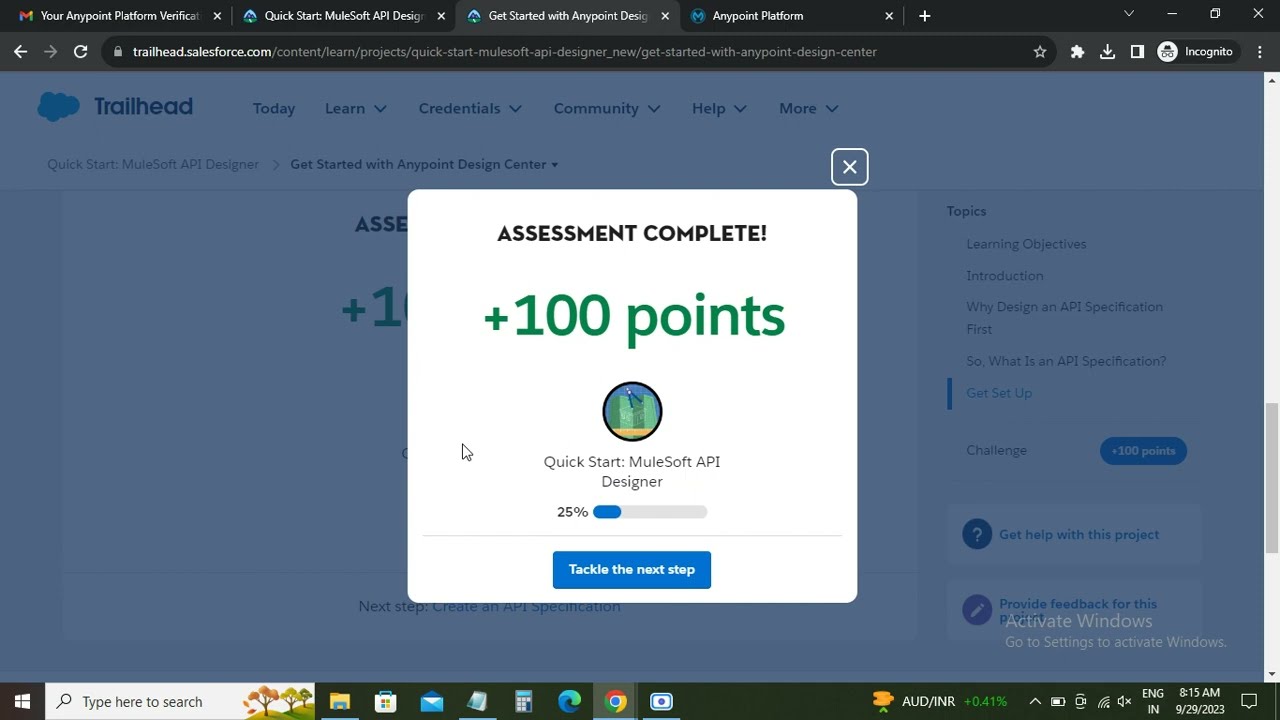Go back to previous page
1280x720 pixels.
(x=21, y=52)
